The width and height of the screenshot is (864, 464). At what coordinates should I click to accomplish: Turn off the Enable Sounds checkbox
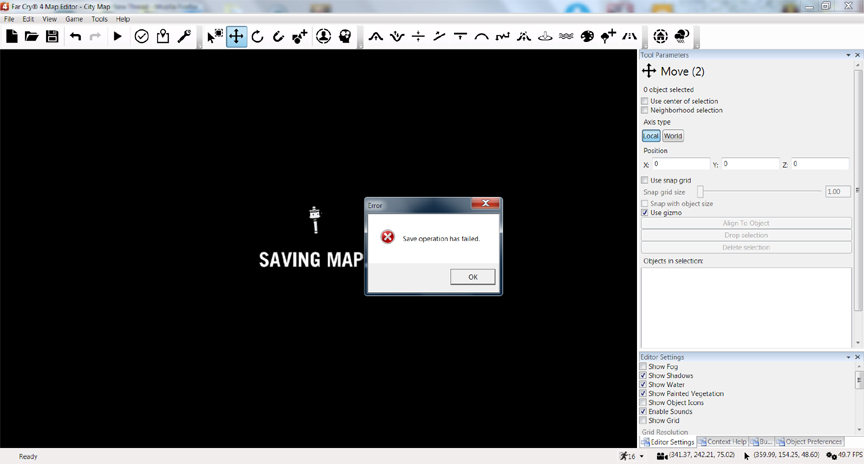point(643,412)
